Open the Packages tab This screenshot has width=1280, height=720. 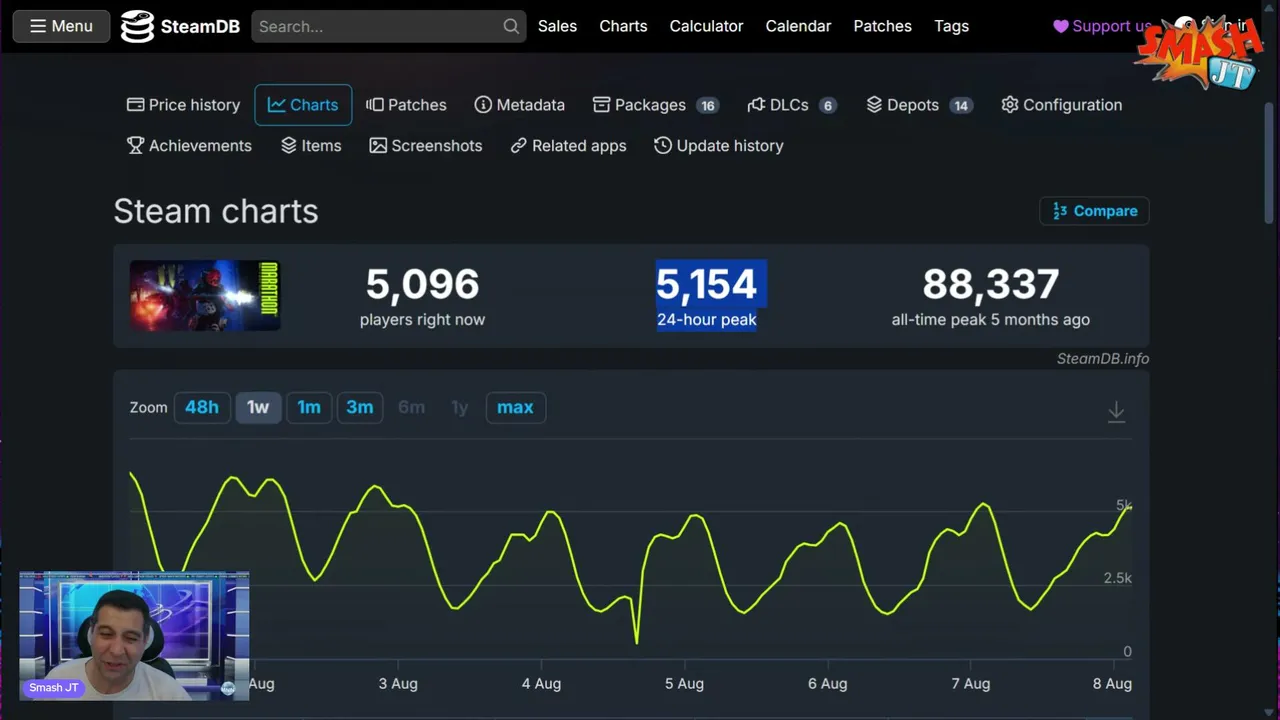point(655,105)
